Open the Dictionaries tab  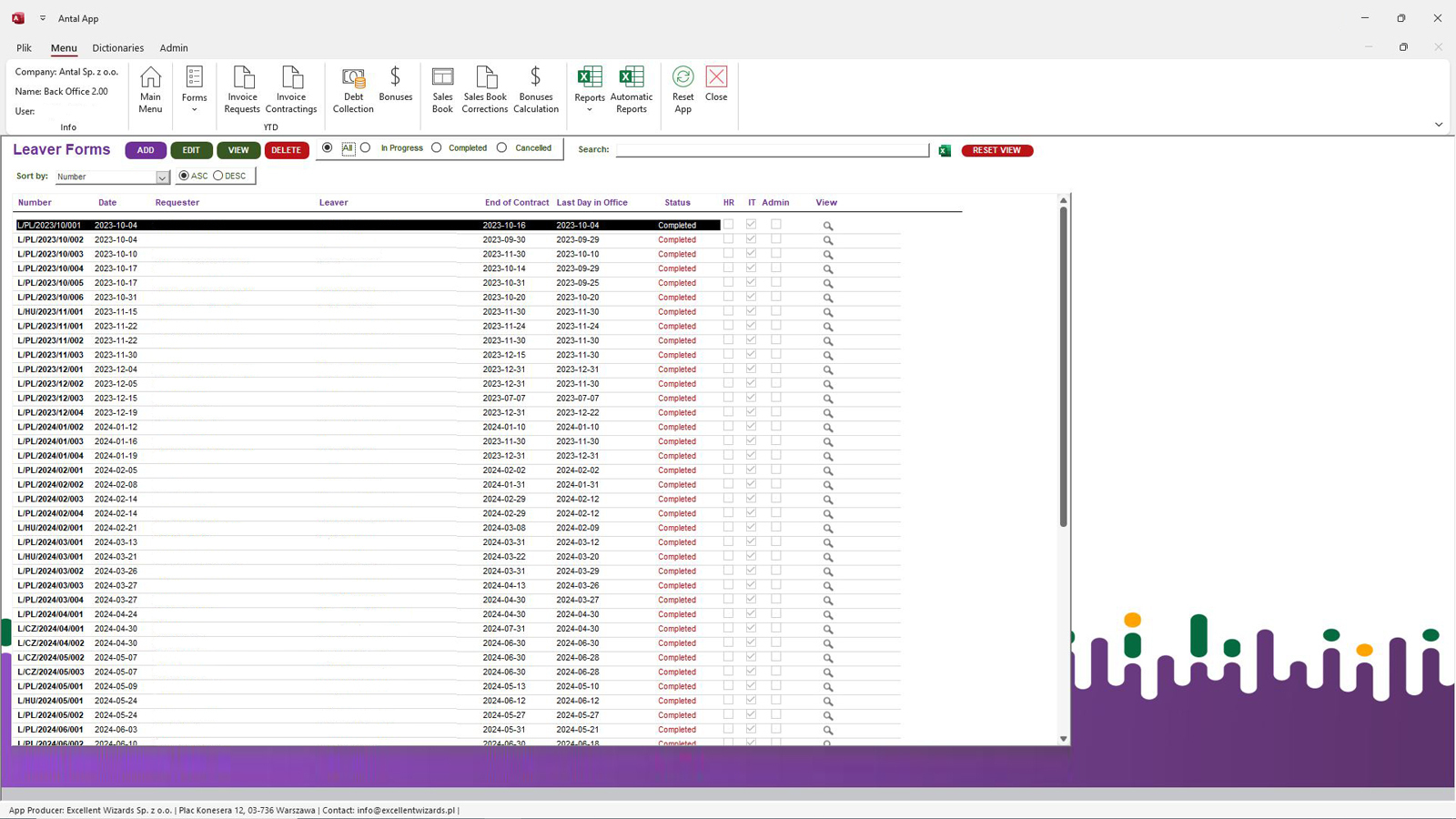[117, 48]
